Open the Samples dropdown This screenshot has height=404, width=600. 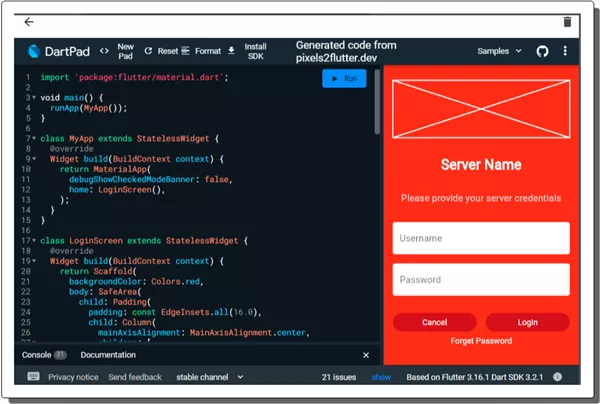tap(499, 51)
